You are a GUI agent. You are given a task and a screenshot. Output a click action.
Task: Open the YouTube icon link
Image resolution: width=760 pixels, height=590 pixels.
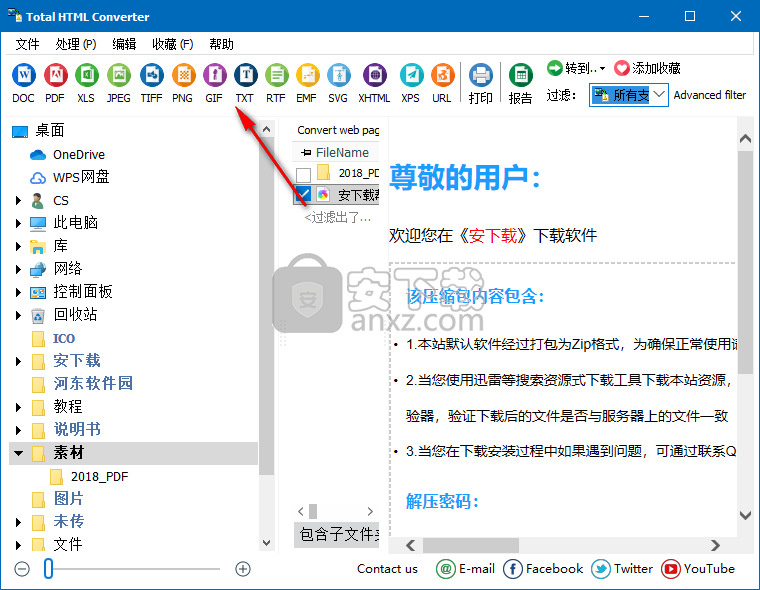pos(671,569)
